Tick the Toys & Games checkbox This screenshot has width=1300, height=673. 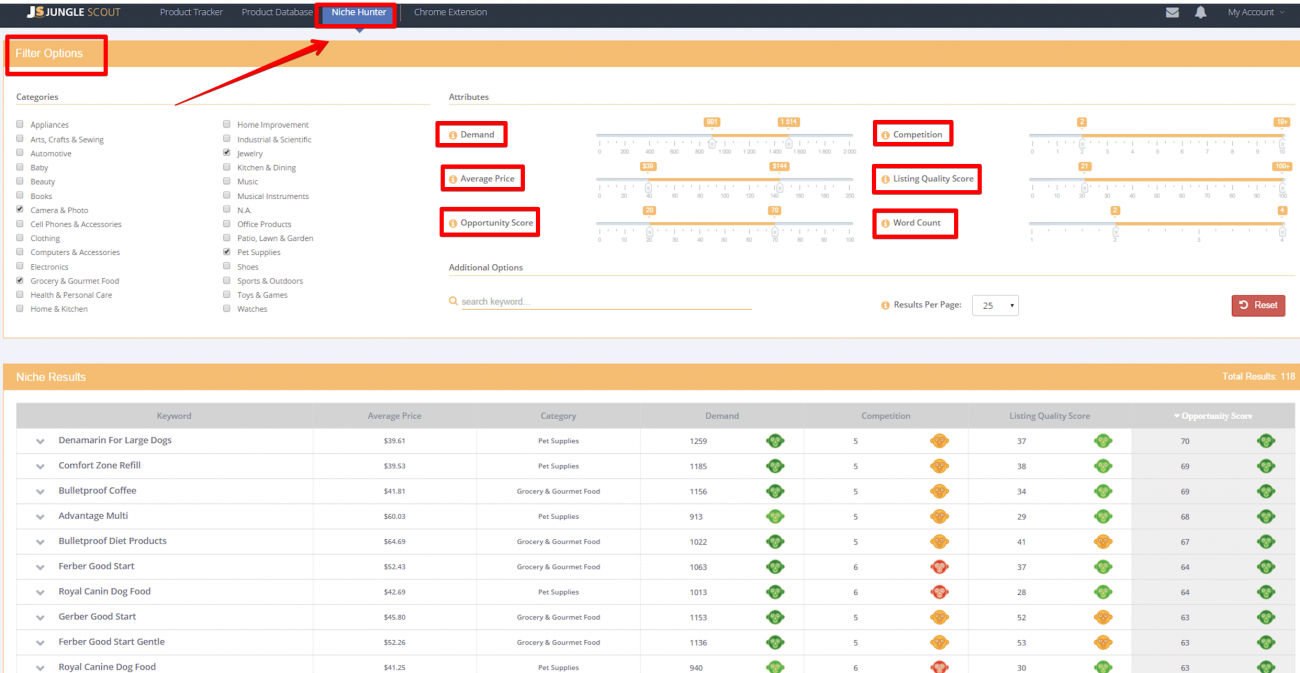point(227,295)
